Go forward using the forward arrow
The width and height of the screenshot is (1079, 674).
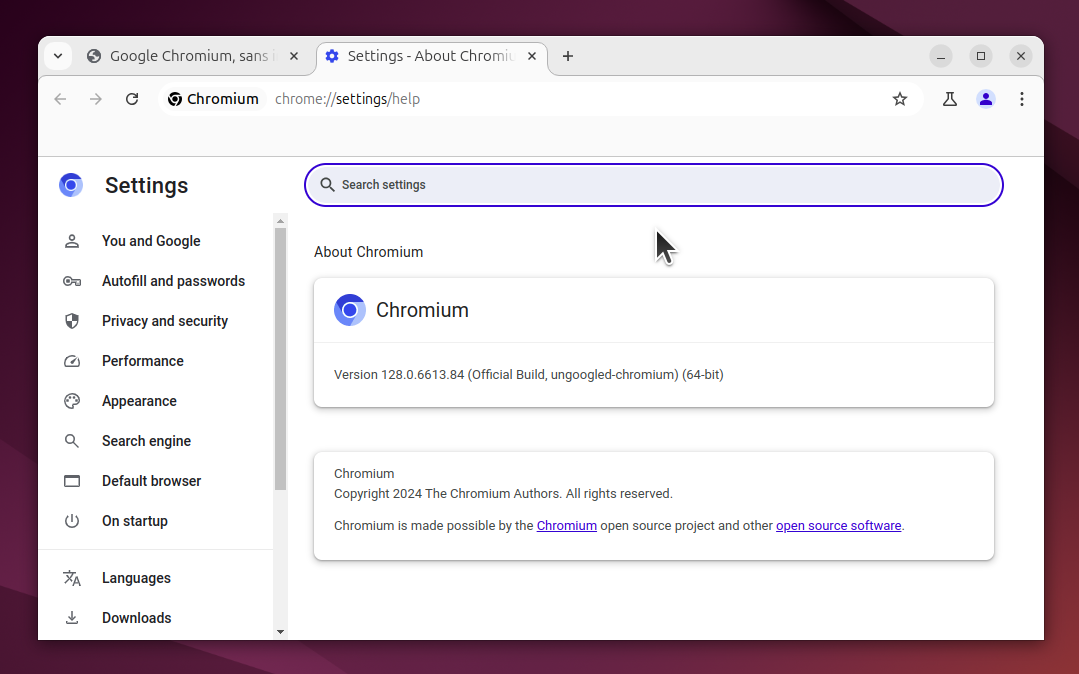[96, 99]
